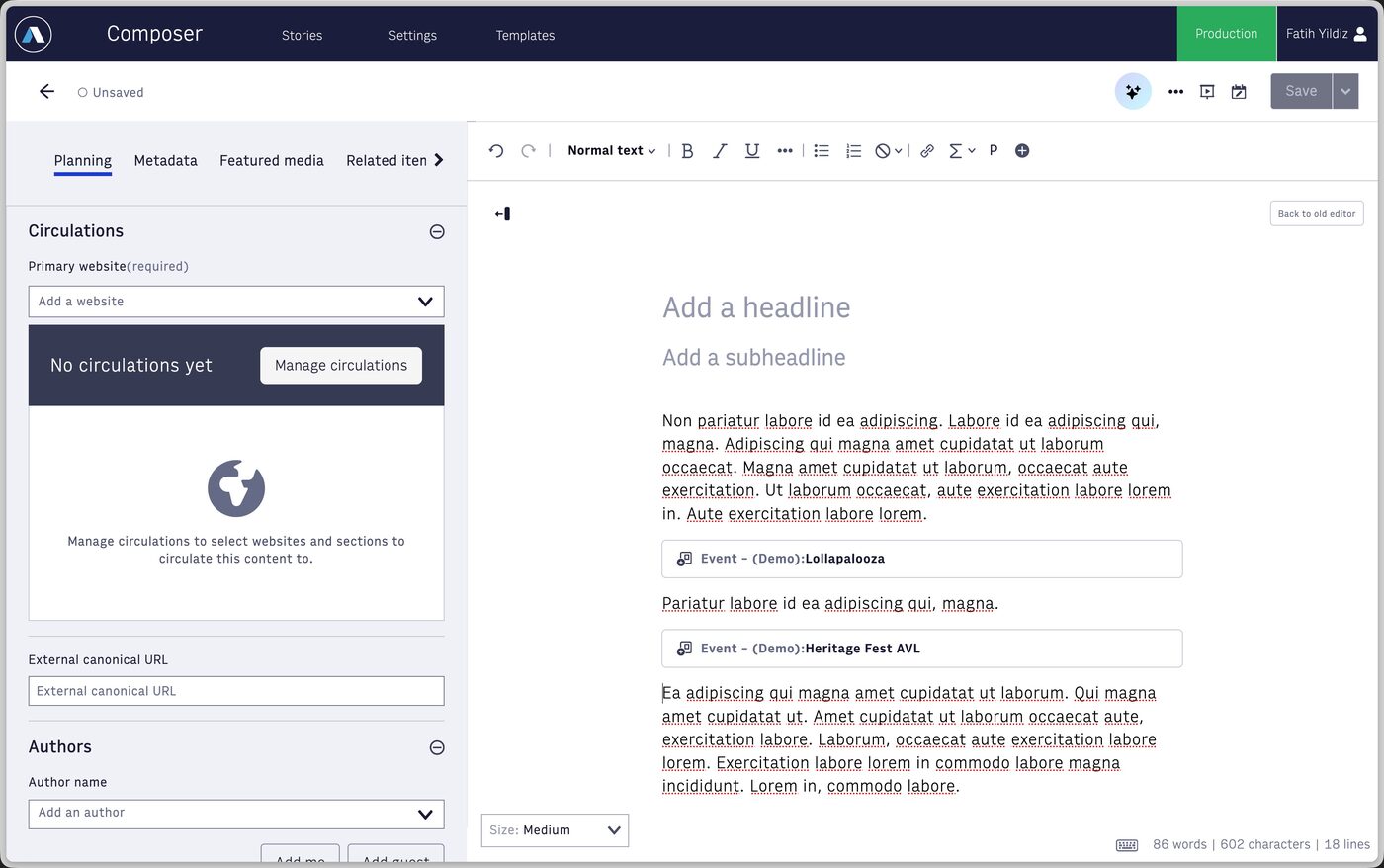
Task: Select the Lollapalooza event block
Action: (x=922, y=559)
